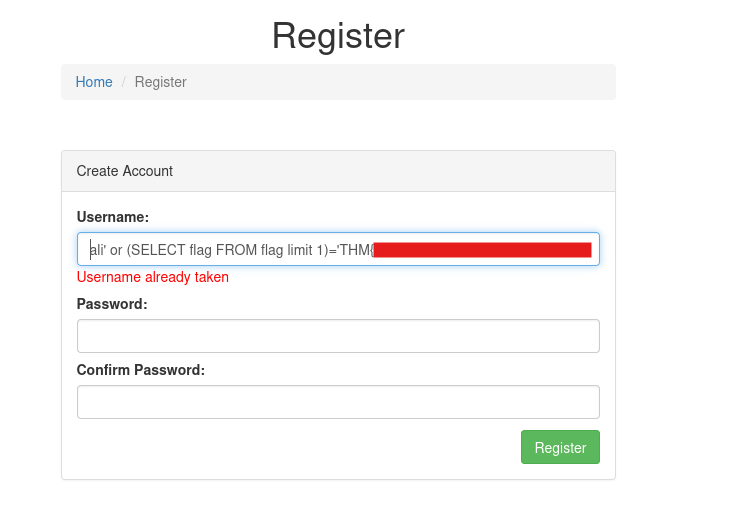Click the Password label text
The width and height of the screenshot is (742, 525).
pyautogui.click(x=112, y=303)
